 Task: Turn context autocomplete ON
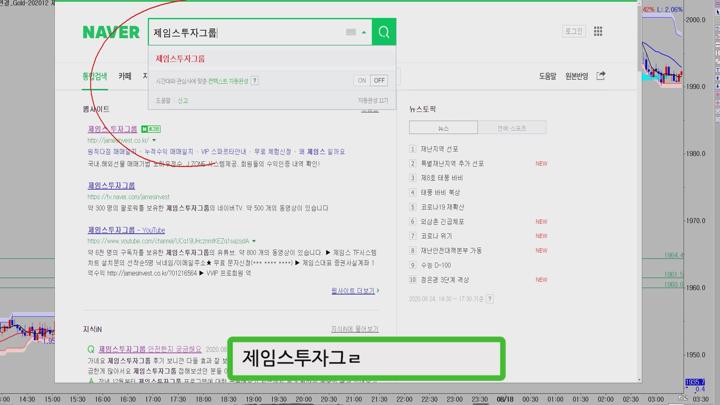362,81
